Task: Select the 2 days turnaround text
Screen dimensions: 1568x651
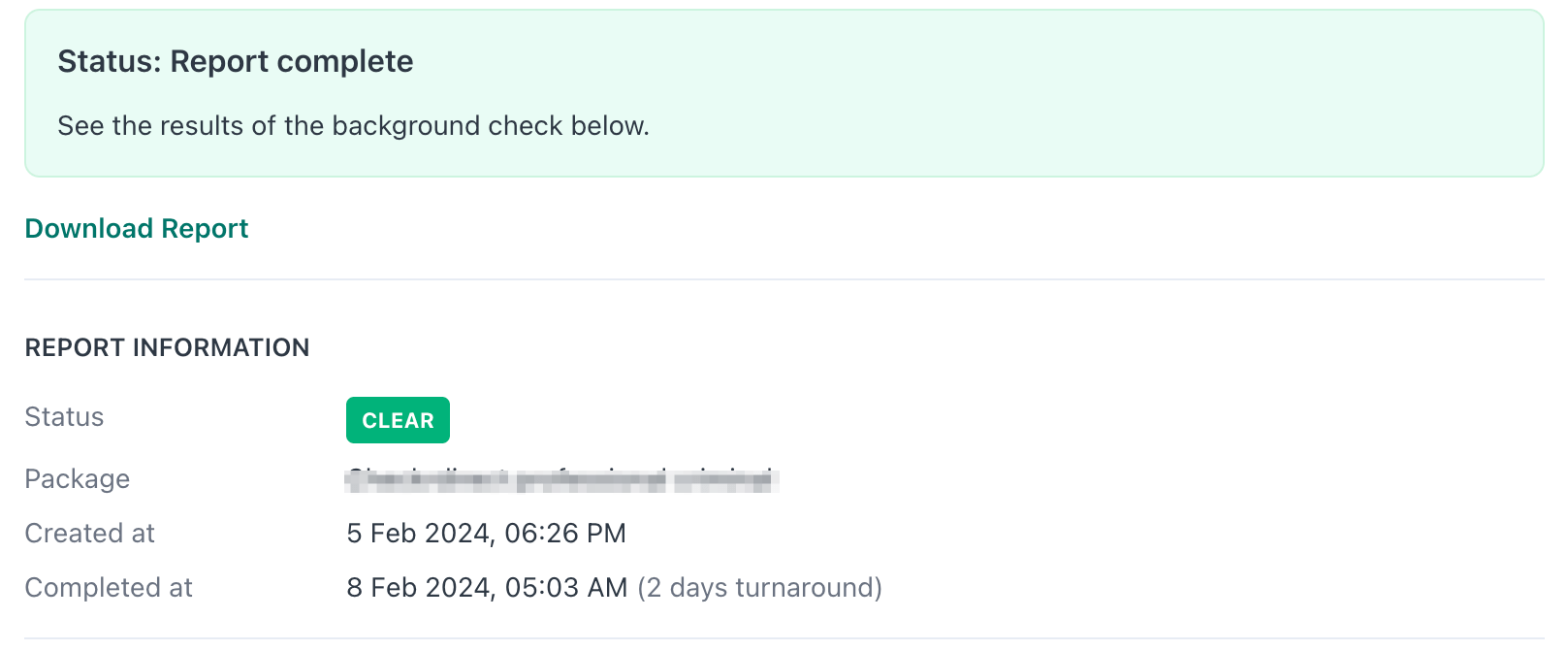Action: [x=759, y=587]
